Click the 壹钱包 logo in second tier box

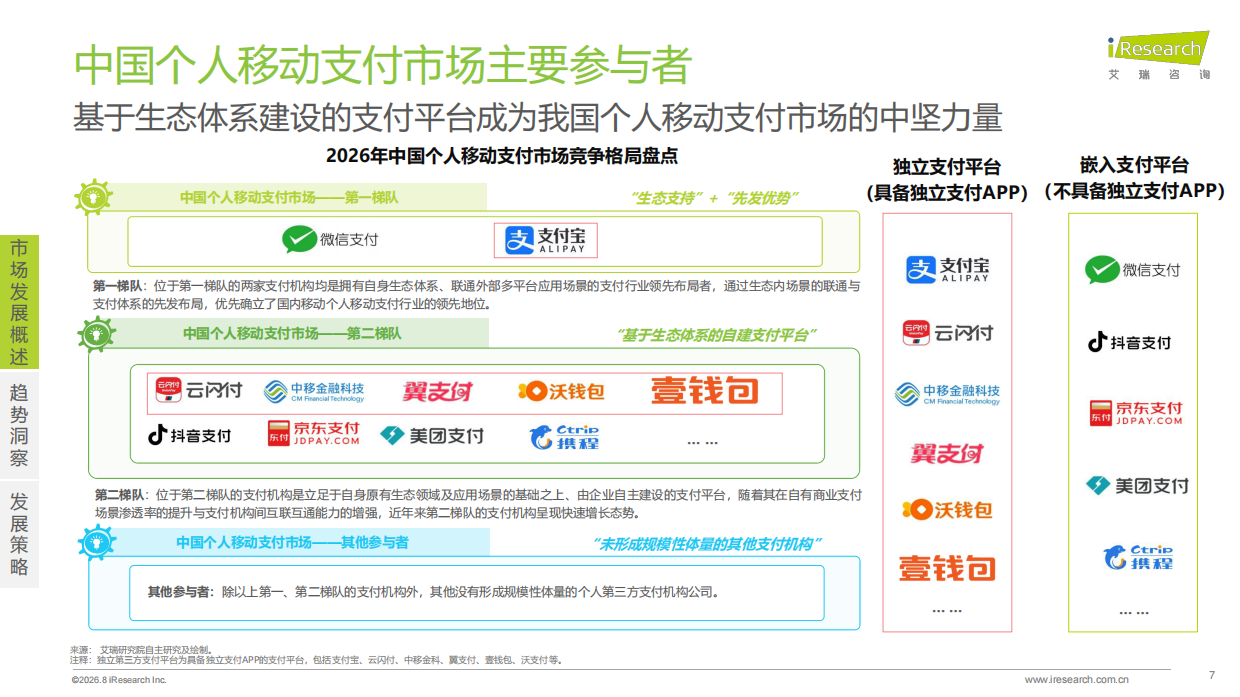pos(705,391)
